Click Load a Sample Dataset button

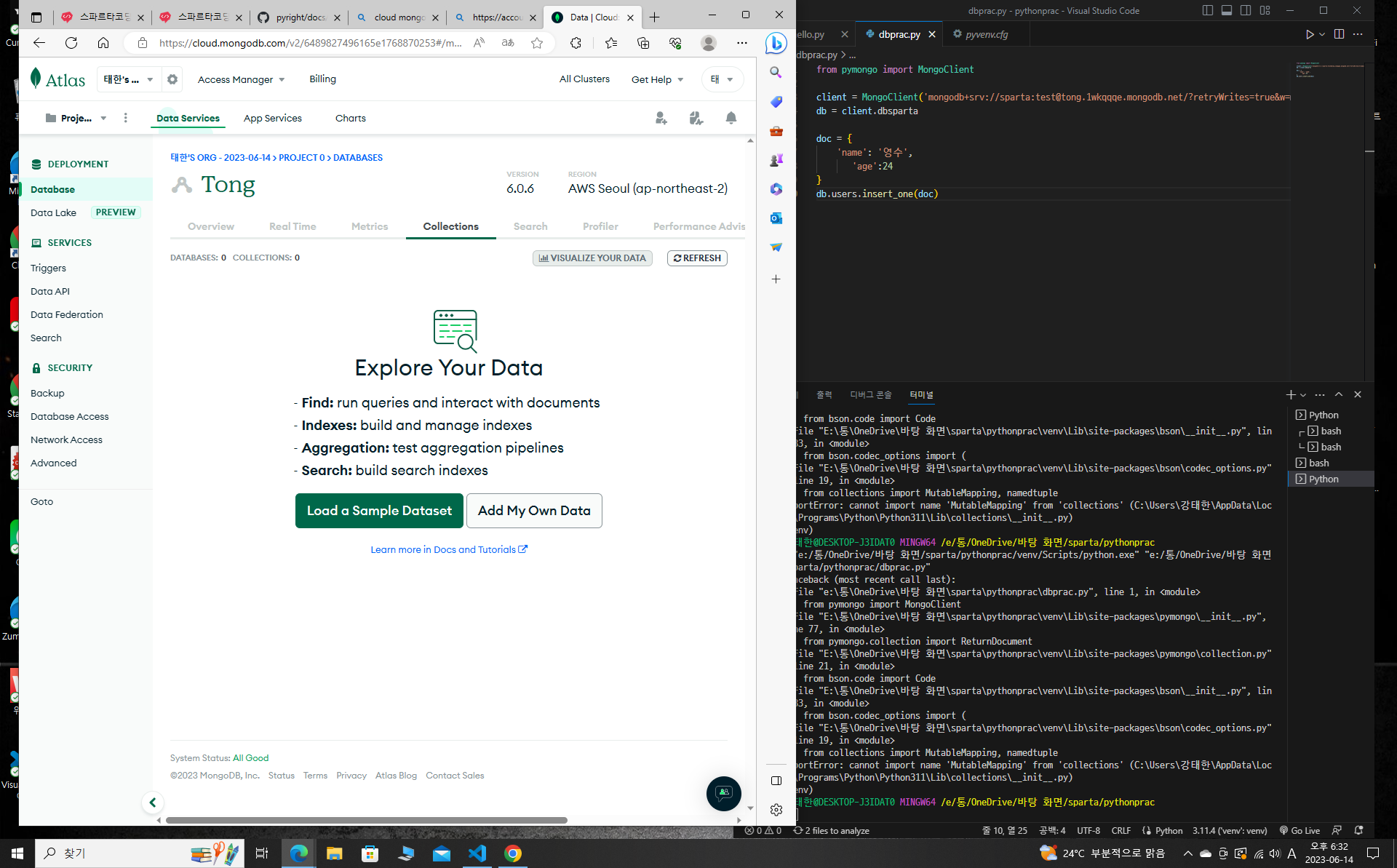pos(379,511)
